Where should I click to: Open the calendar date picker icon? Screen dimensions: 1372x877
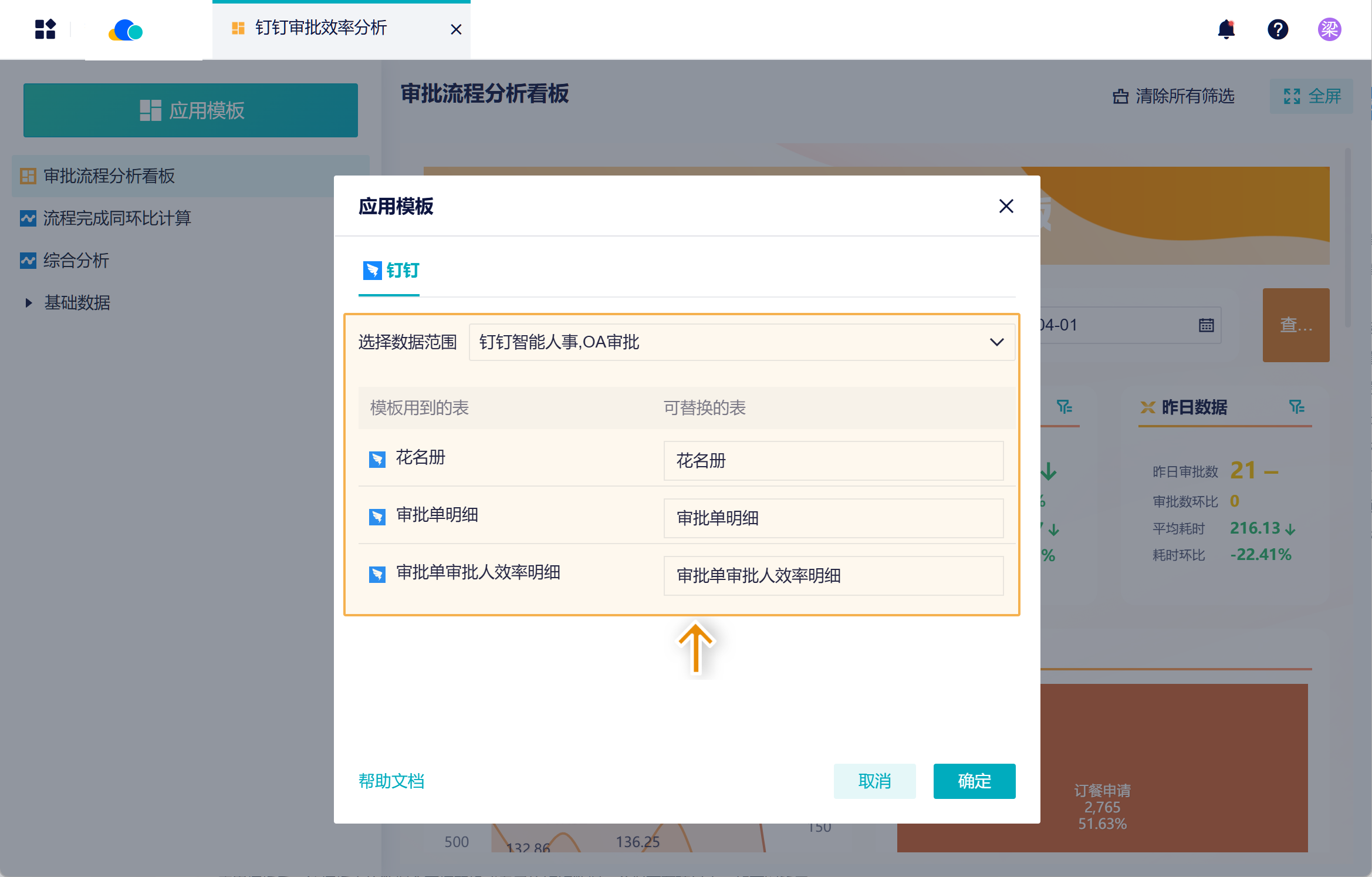point(1206,325)
